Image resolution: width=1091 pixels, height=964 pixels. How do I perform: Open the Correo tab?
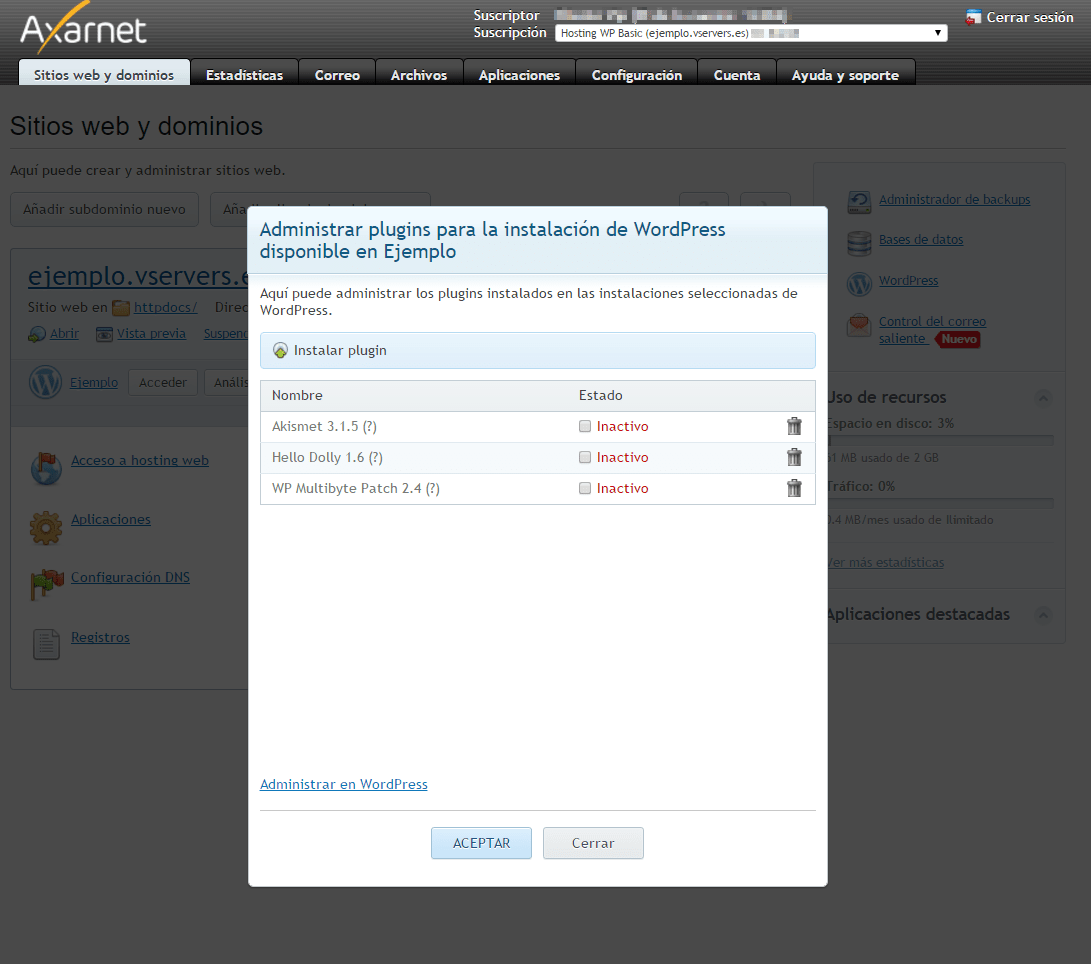coord(337,74)
